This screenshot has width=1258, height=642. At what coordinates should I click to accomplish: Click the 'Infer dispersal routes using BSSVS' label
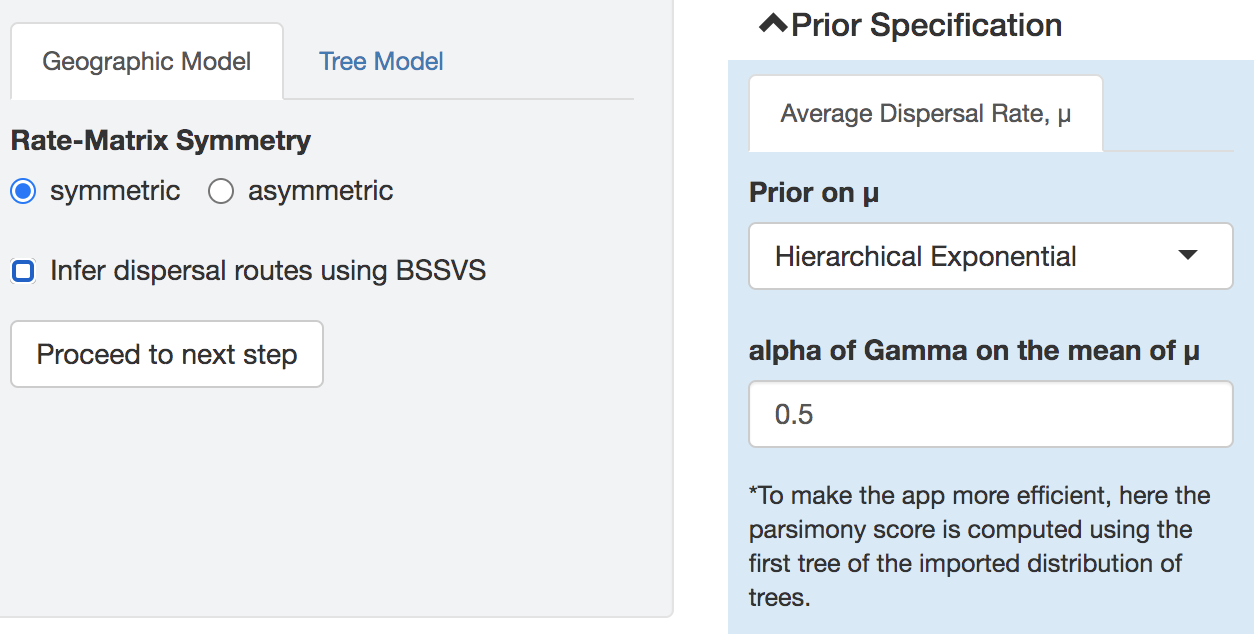click(268, 270)
